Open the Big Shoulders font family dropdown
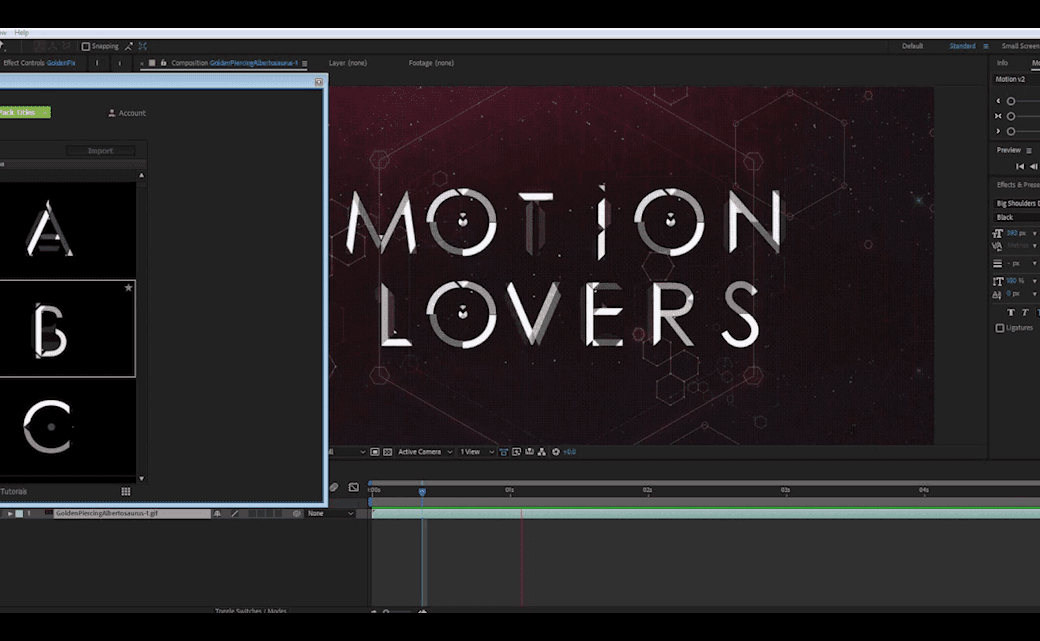Viewport: 1040px width, 641px height. tap(1017, 203)
